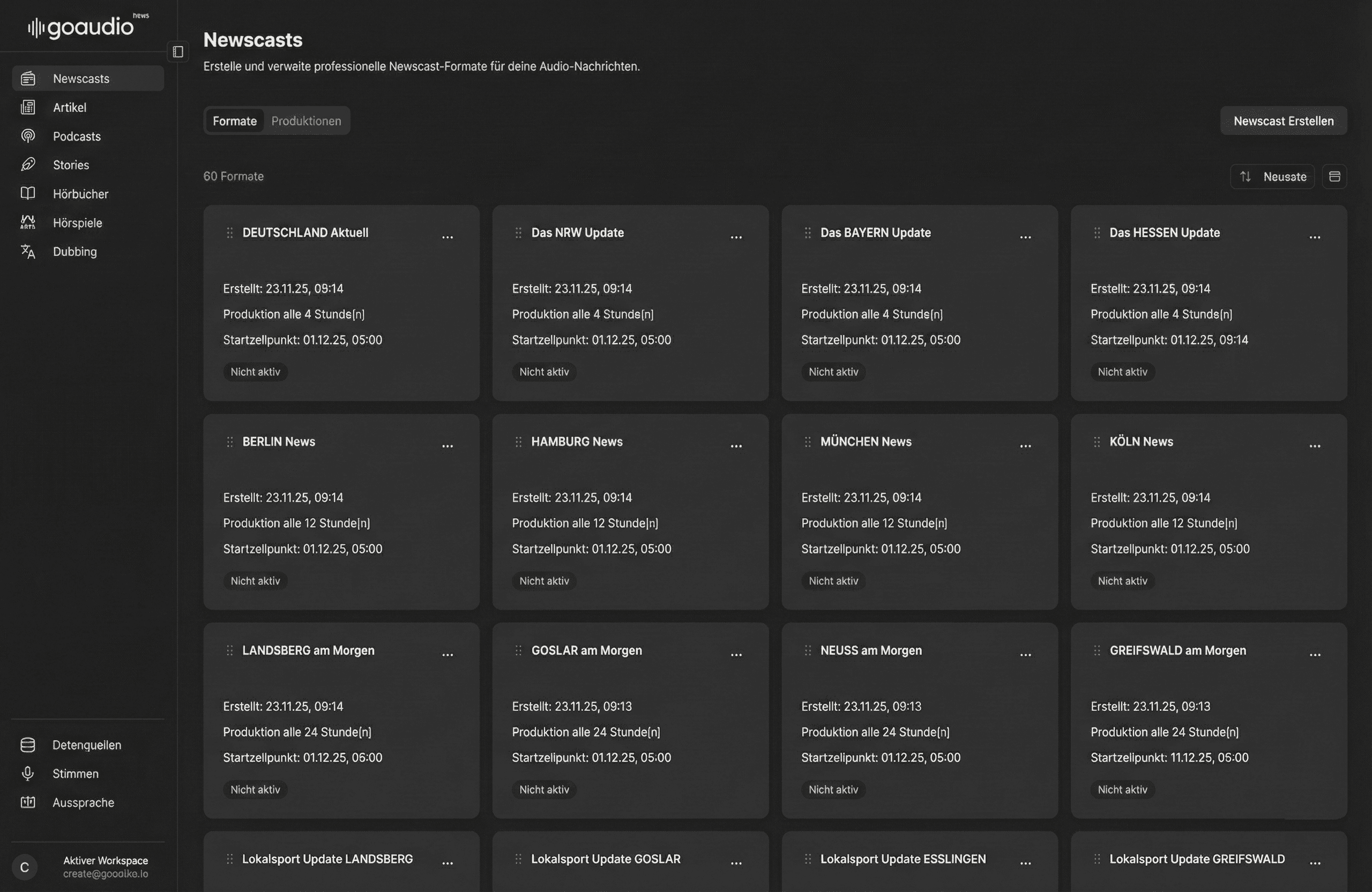Expand options for the GREIFSWALD am Morgen card
Viewport: 1372px width, 892px height.
click(1314, 655)
